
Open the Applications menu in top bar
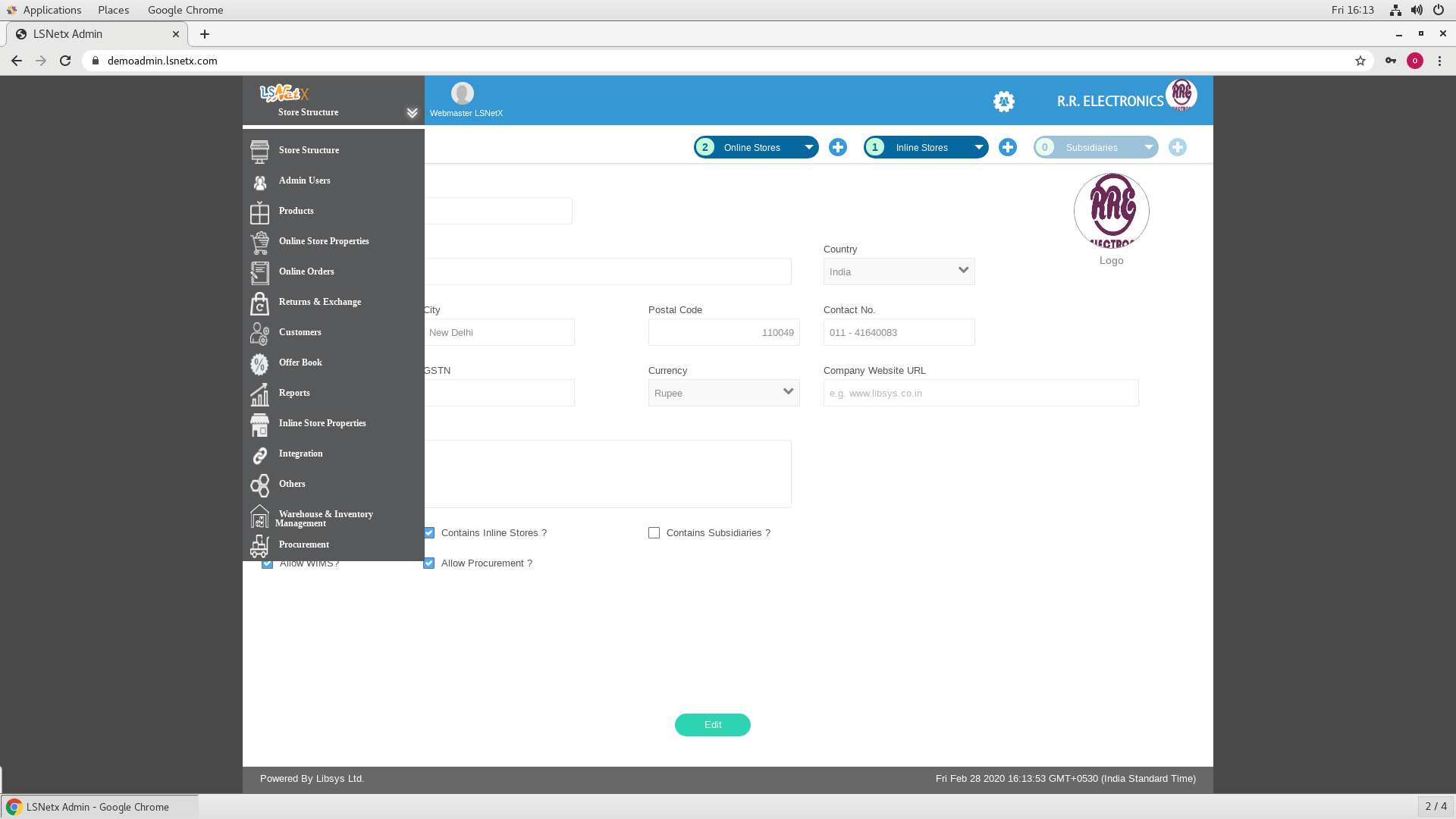[x=52, y=10]
